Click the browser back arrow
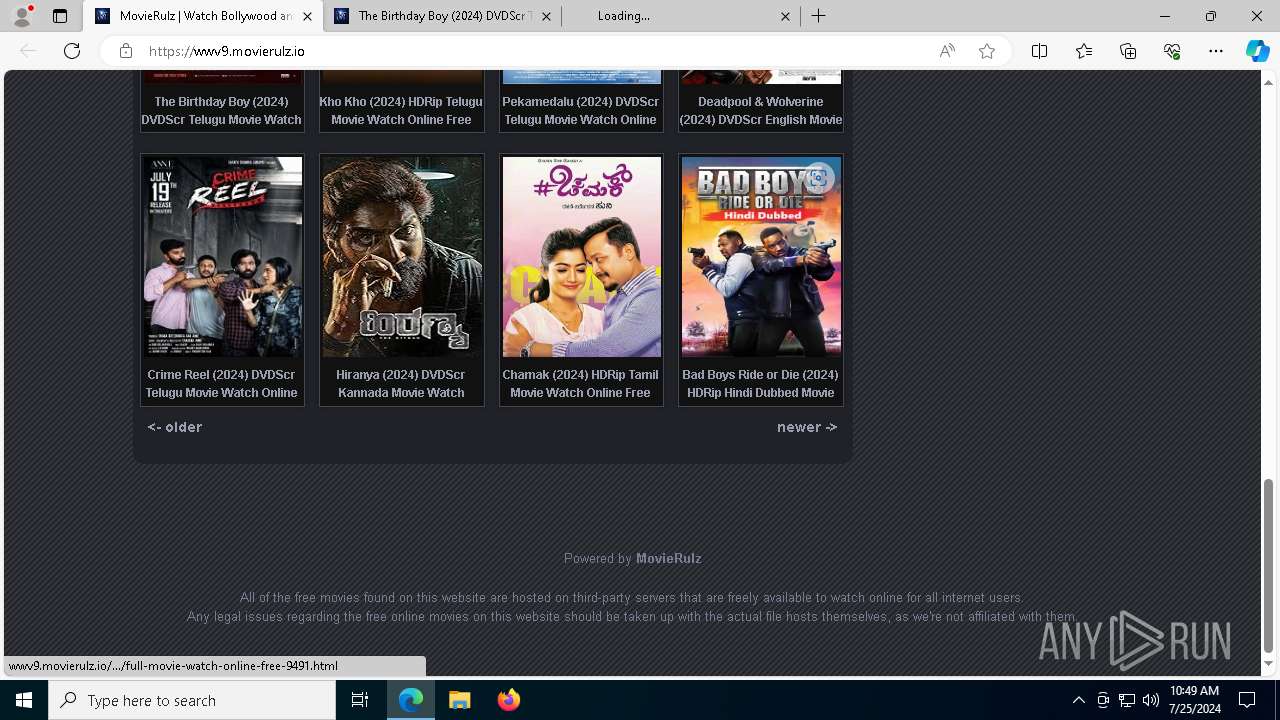 click(28, 51)
